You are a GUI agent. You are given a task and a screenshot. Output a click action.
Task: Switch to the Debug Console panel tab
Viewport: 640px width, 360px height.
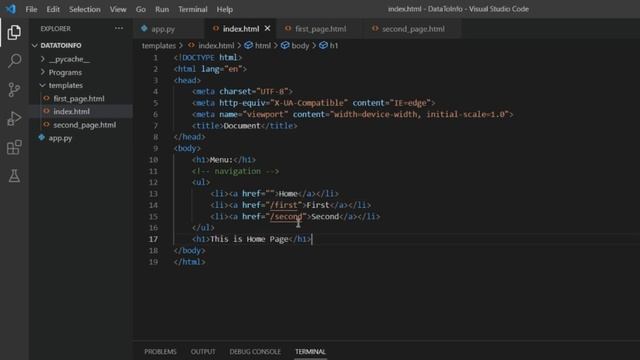(x=255, y=351)
